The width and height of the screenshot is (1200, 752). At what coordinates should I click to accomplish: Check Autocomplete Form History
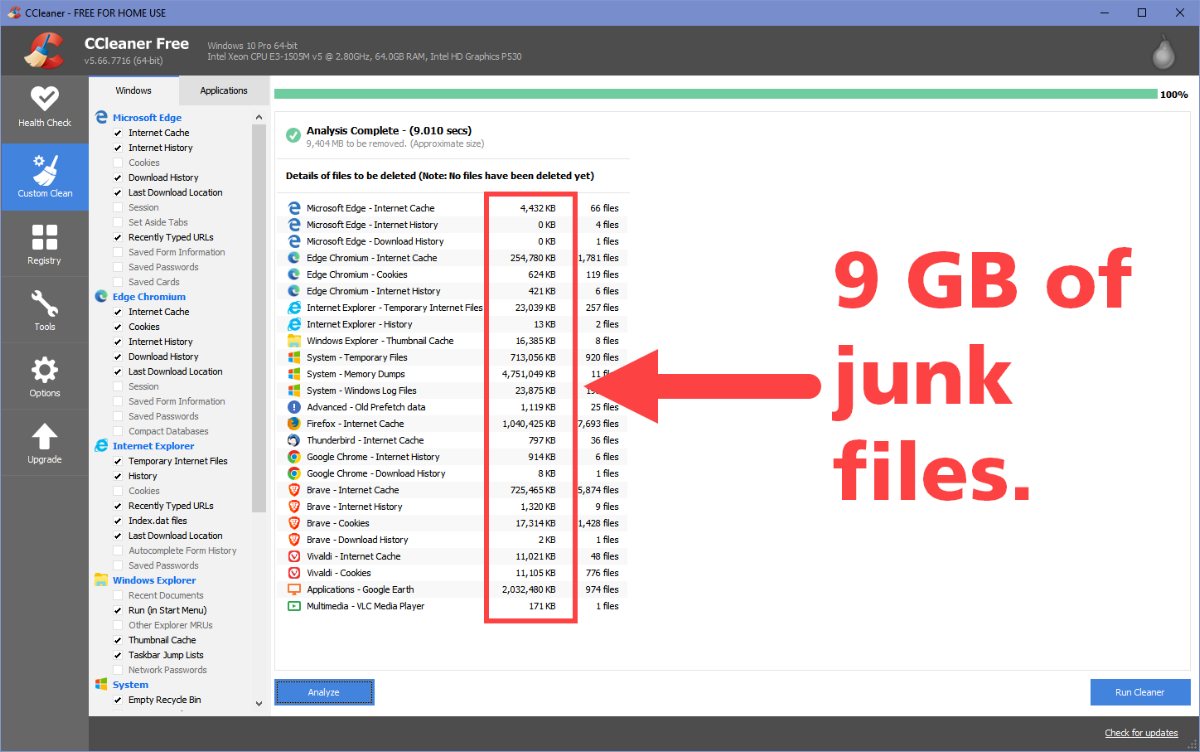118,550
